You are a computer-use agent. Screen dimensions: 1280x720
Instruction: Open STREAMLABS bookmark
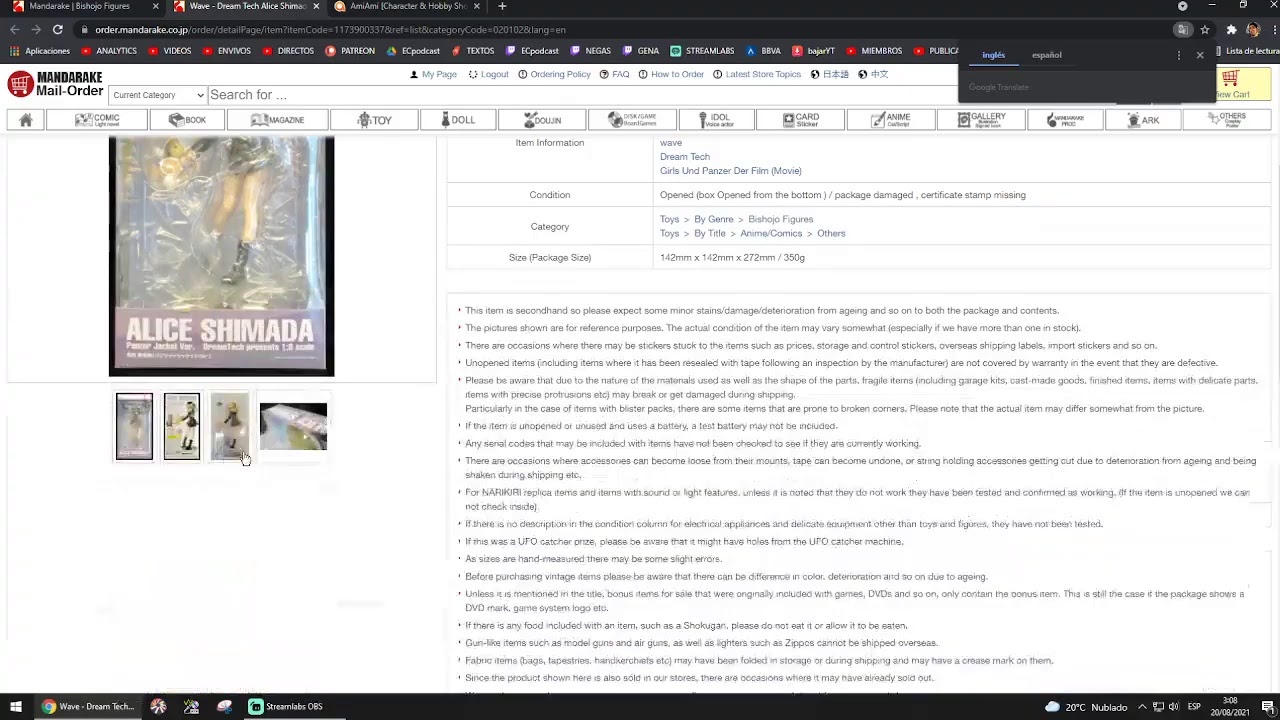pyautogui.click(x=702, y=51)
